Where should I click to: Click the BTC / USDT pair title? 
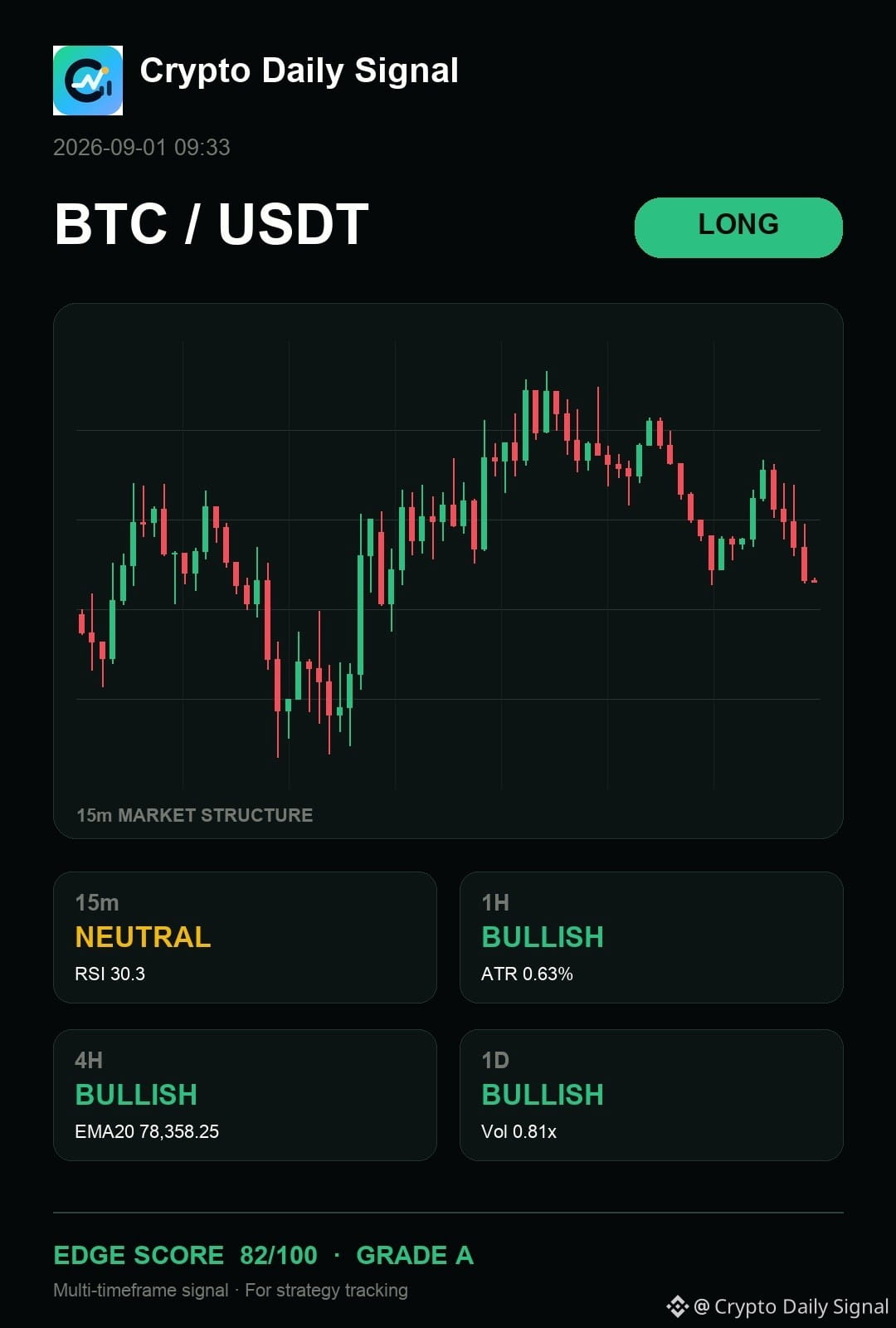click(x=212, y=224)
